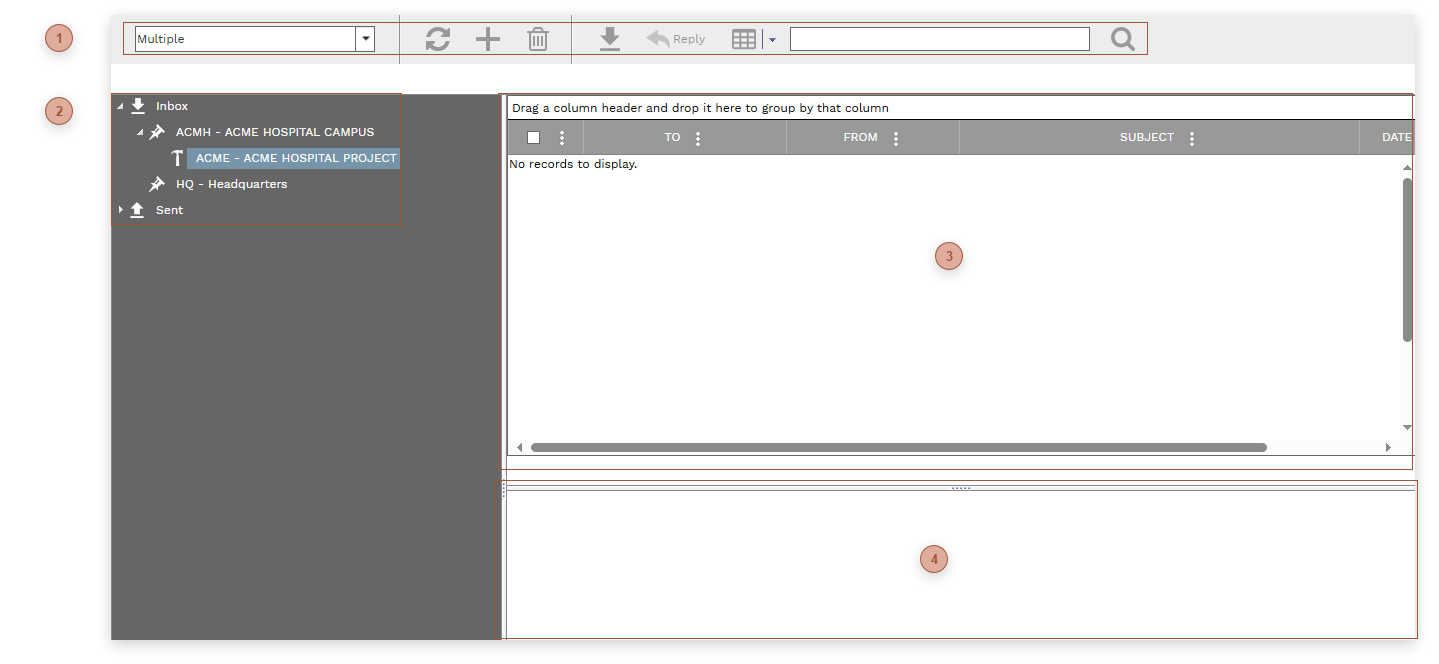This screenshot has width=1439, height=664.
Task: Click inside the search text field
Action: [x=939, y=39]
